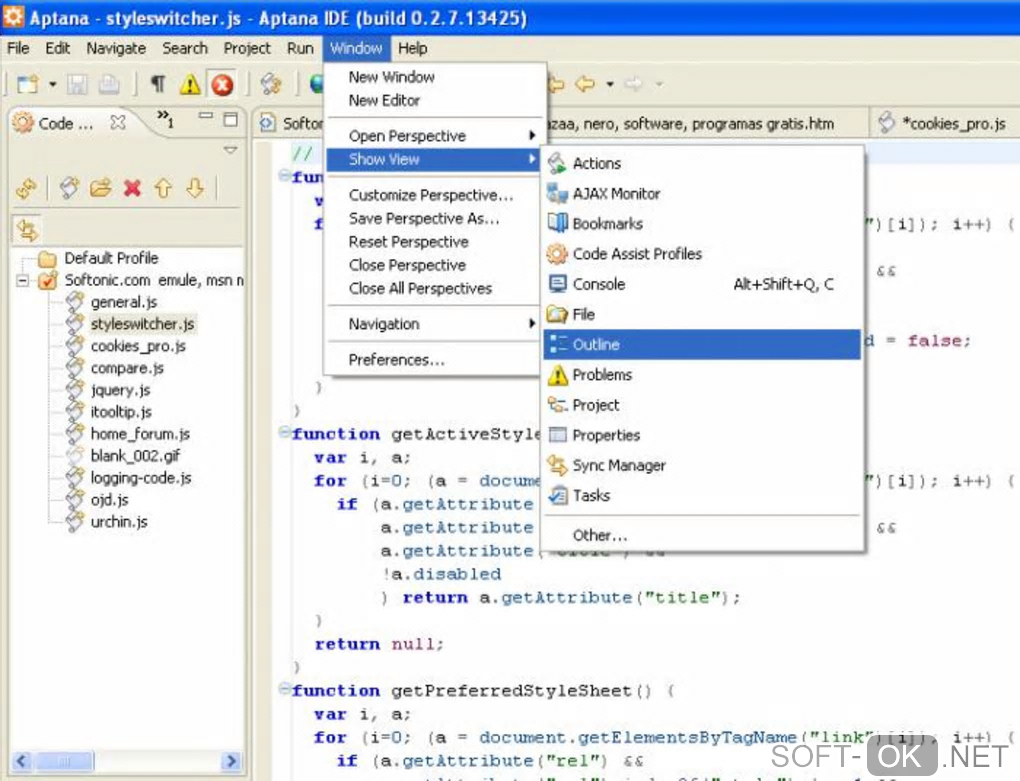1020x781 pixels.
Task: Expand the Navigation submenu
Action: (x=435, y=324)
